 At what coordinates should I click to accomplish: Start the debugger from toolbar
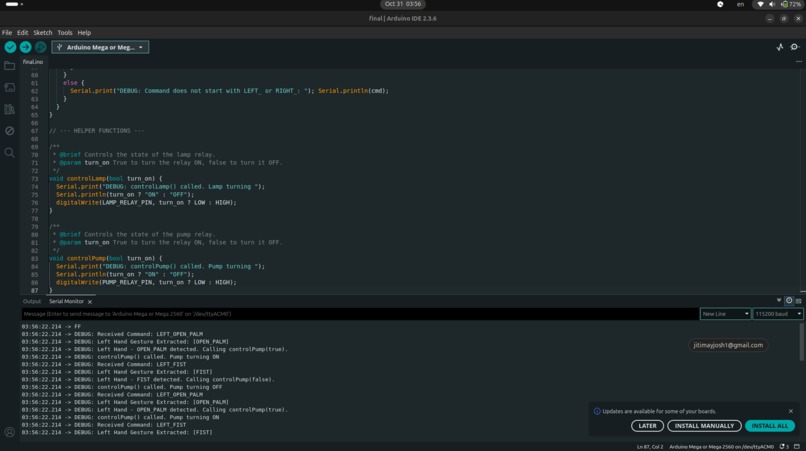41,47
